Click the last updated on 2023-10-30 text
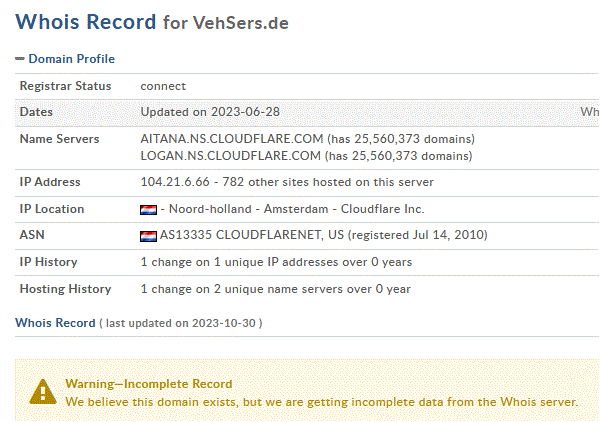 [181, 323]
